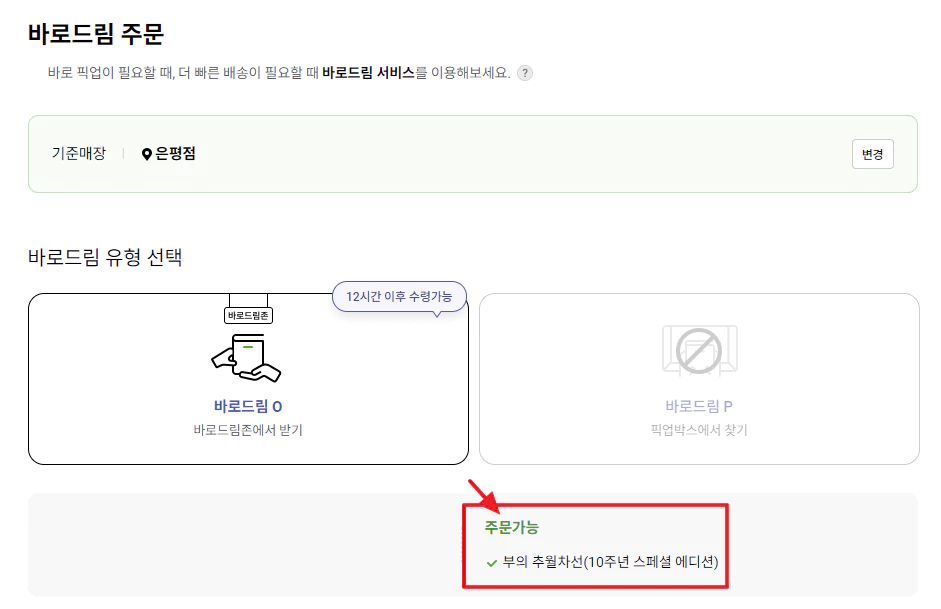Screen dimensions: 941x609
Task: Open the help question mark tooltip
Action: pos(525,71)
